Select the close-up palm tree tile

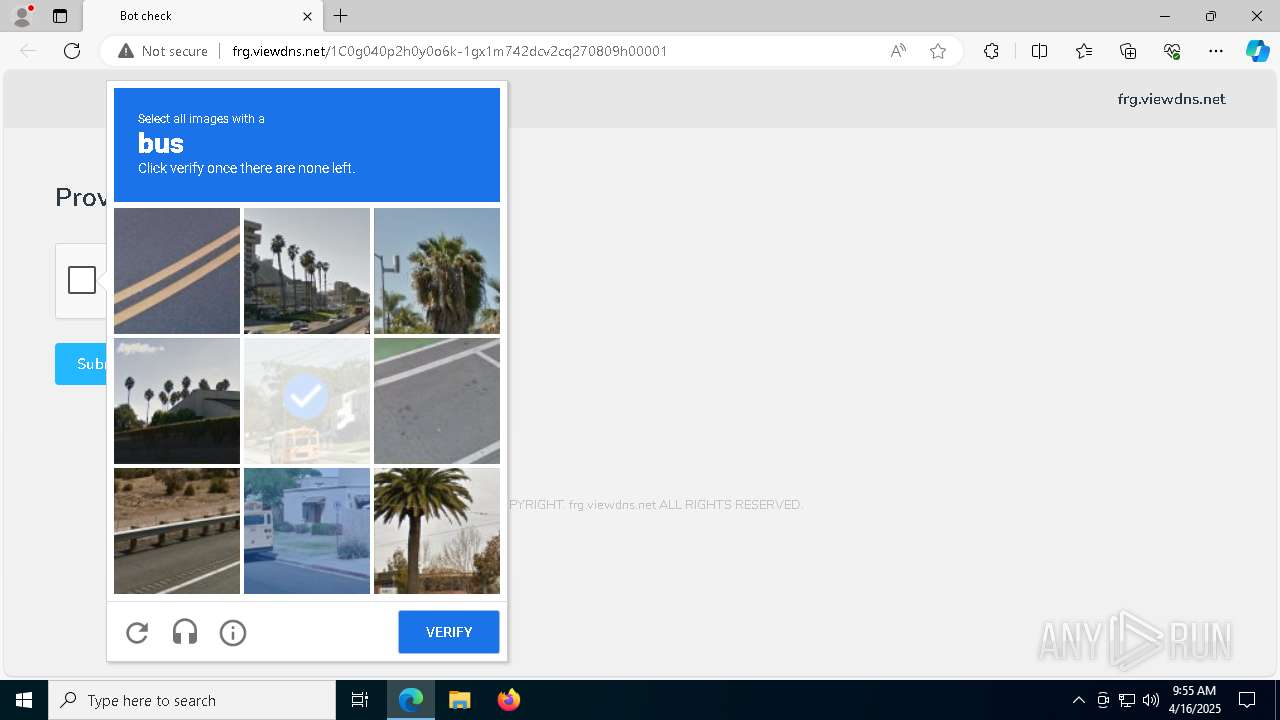[437, 271]
